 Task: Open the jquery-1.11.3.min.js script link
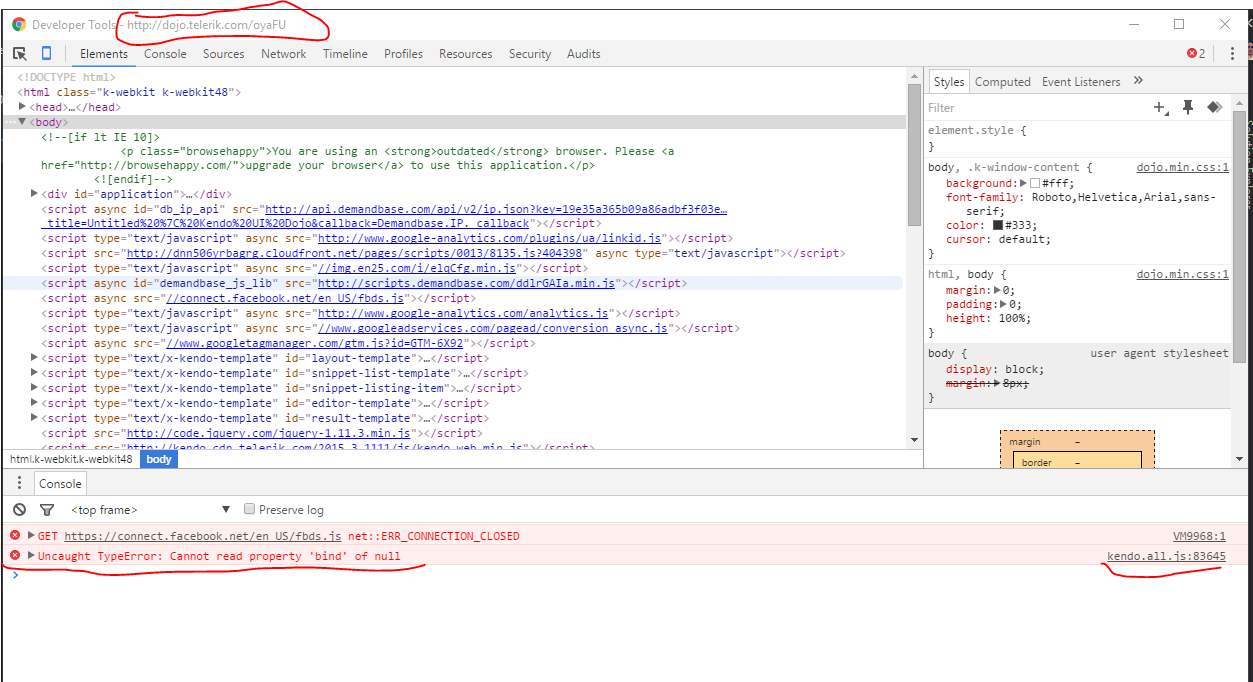[x=268, y=433]
